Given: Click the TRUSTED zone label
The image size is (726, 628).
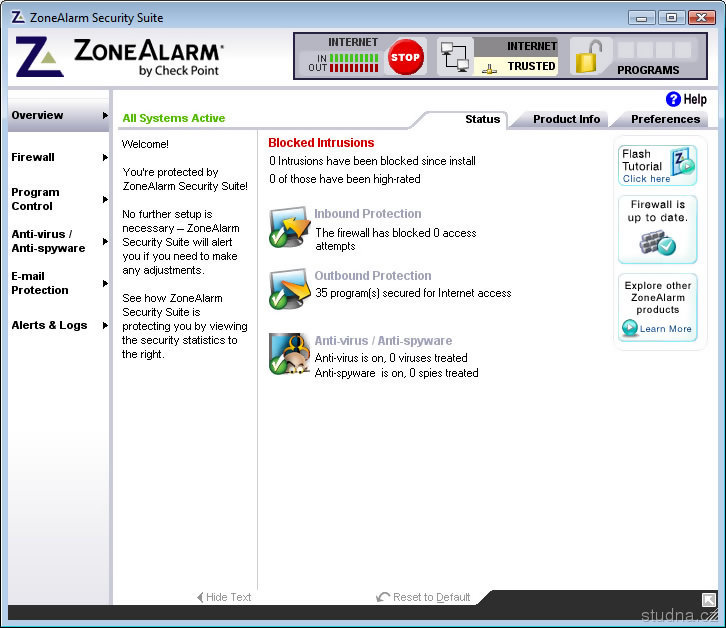Looking at the screenshot, I should point(531,66).
